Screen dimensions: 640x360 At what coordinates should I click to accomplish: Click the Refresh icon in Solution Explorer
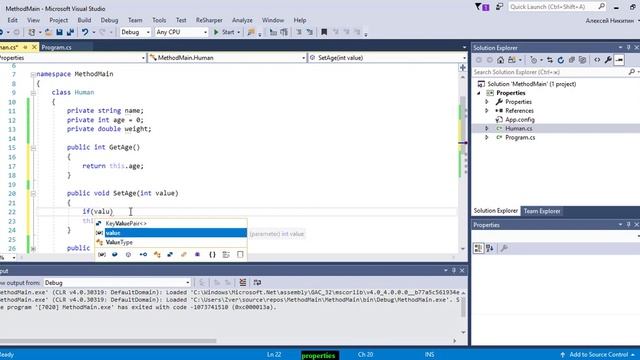560,60
